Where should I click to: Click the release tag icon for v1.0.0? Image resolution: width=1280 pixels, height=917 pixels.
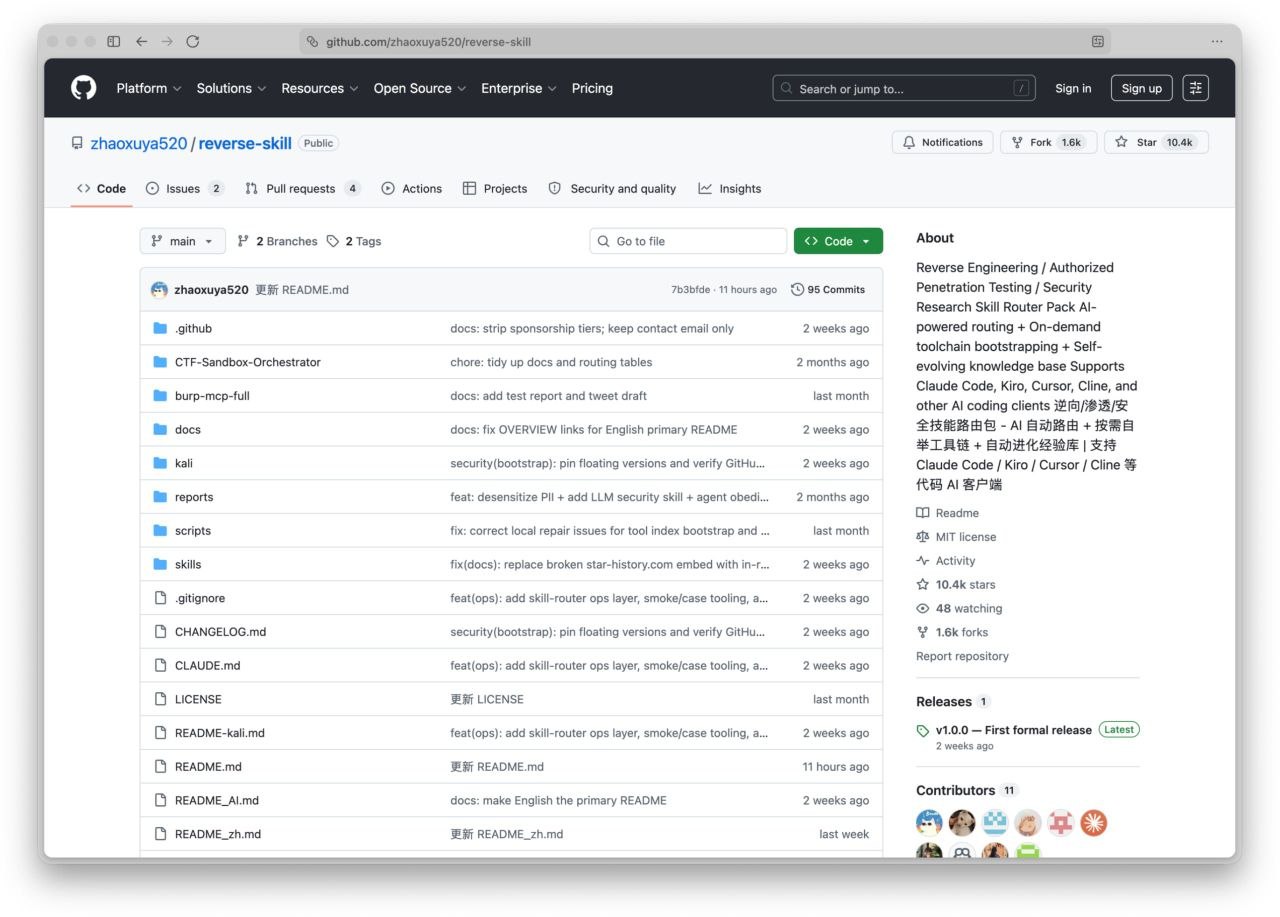click(x=923, y=731)
